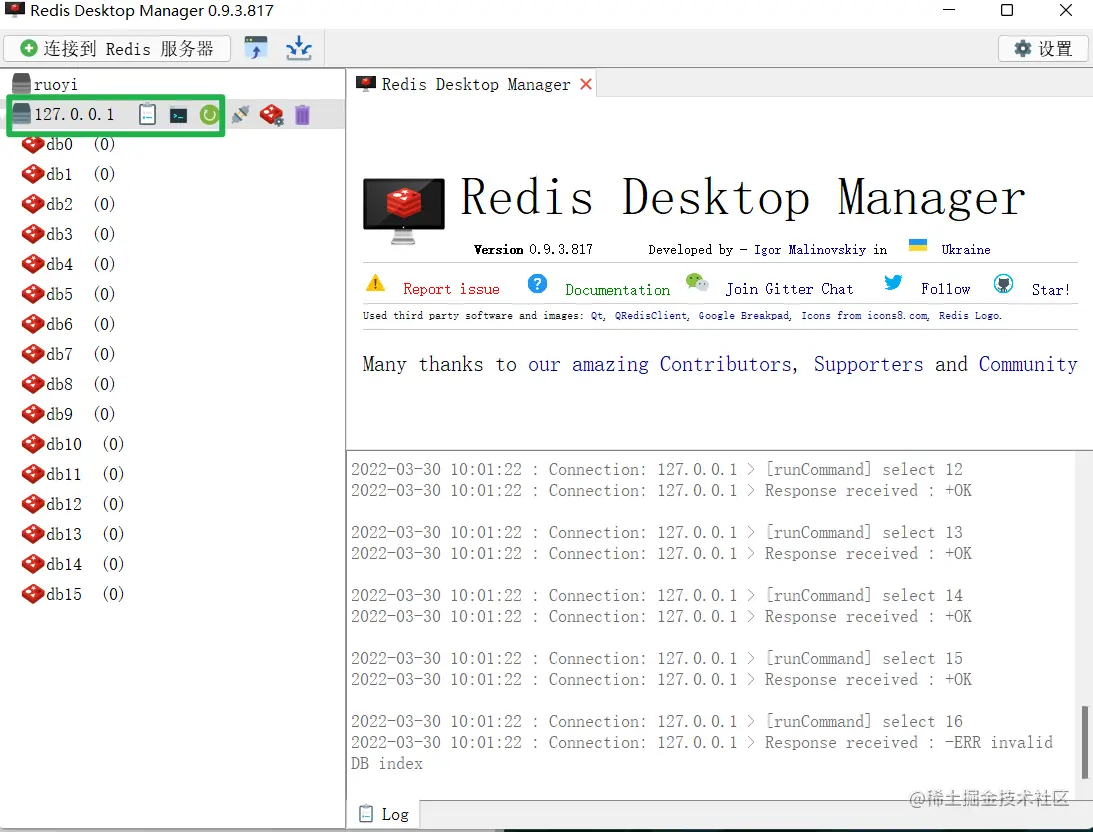Viewport: 1093px width, 832px height.
Task: Click the purple trash delete connection icon
Action: tap(302, 114)
